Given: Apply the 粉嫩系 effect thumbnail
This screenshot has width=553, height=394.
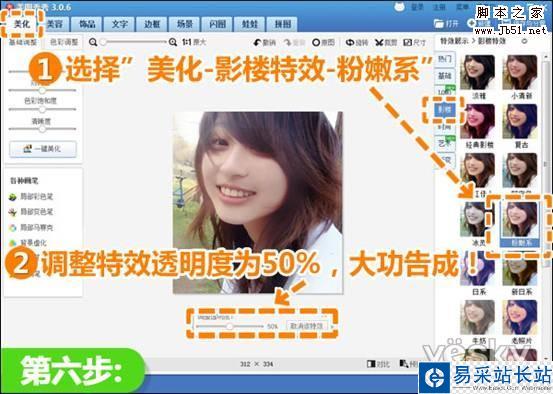Looking at the screenshot, I should [520, 219].
